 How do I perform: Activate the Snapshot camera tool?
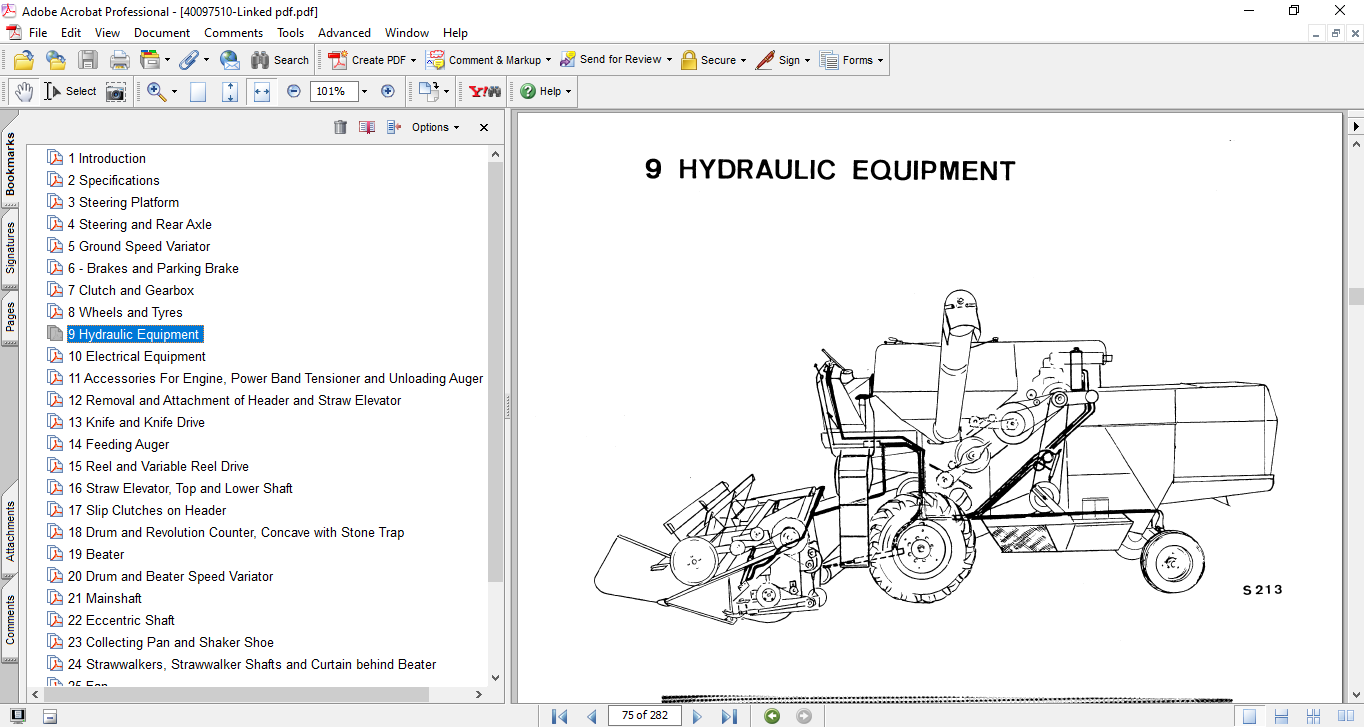(116, 91)
